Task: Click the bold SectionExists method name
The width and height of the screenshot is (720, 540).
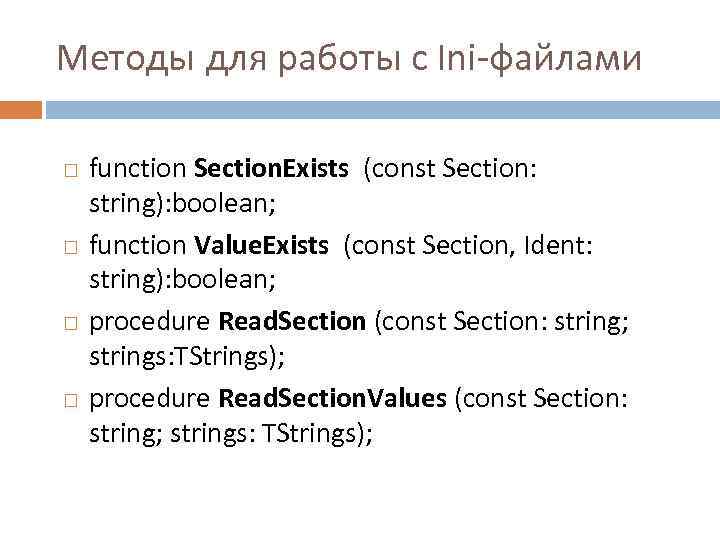Action: click(x=271, y=169)
